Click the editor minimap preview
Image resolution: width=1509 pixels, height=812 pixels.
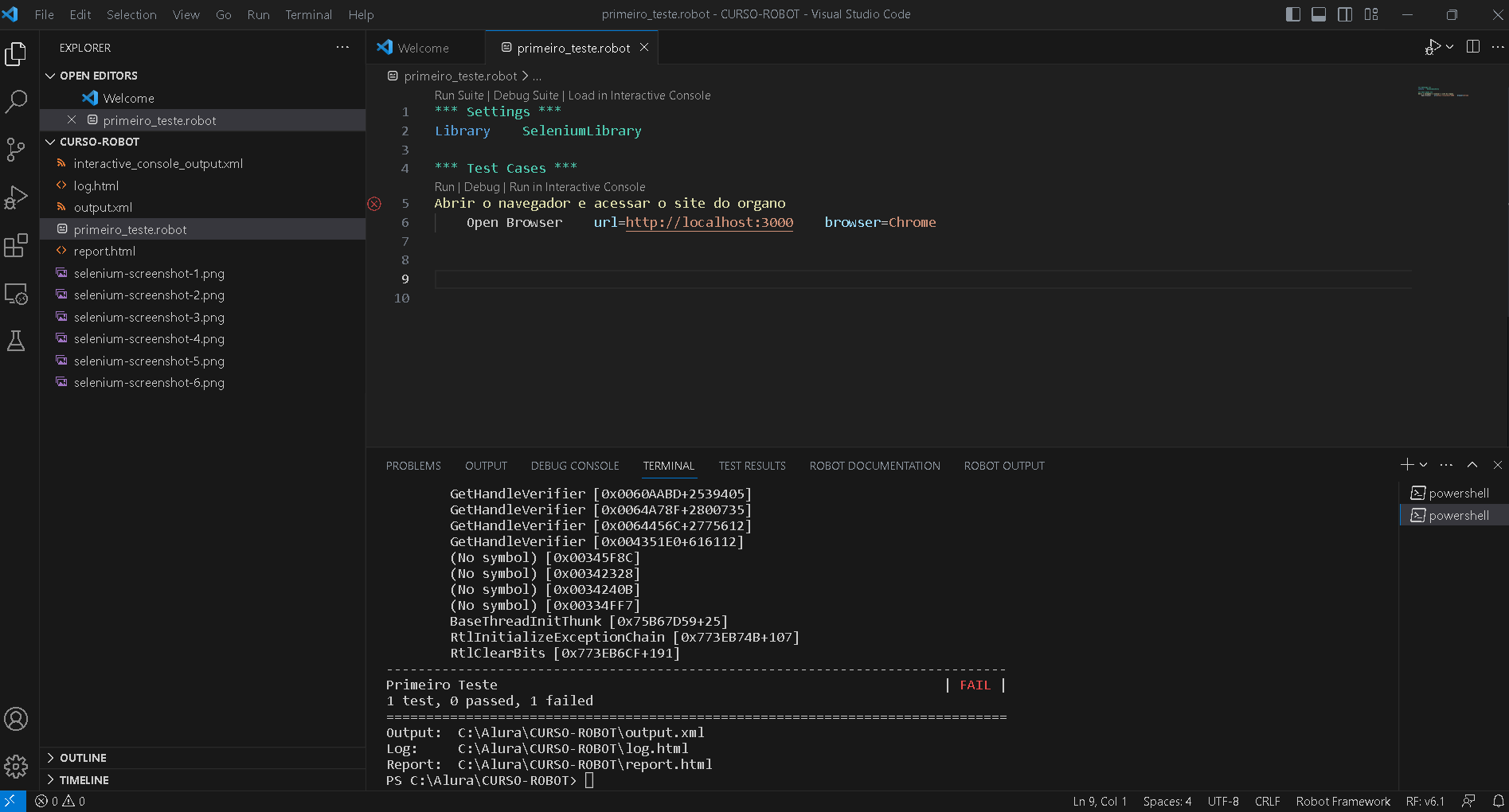(1443, 93)
